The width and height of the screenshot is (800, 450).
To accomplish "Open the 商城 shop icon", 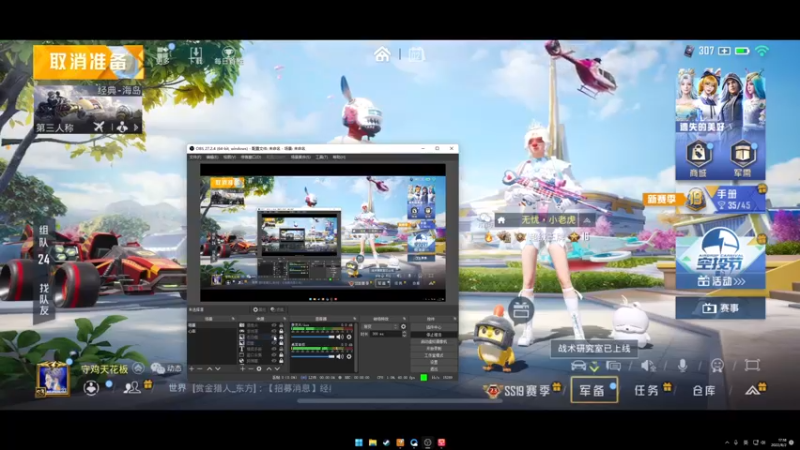I will click(698, 158).
